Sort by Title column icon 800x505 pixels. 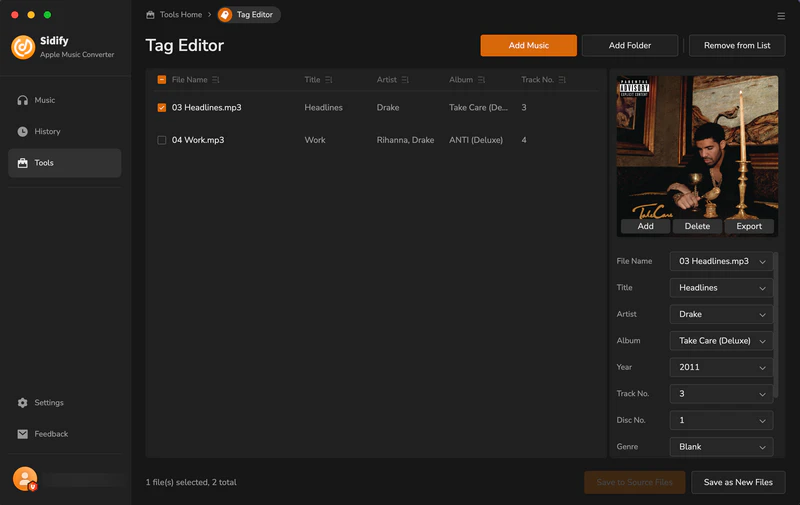[x=329, y=80]
